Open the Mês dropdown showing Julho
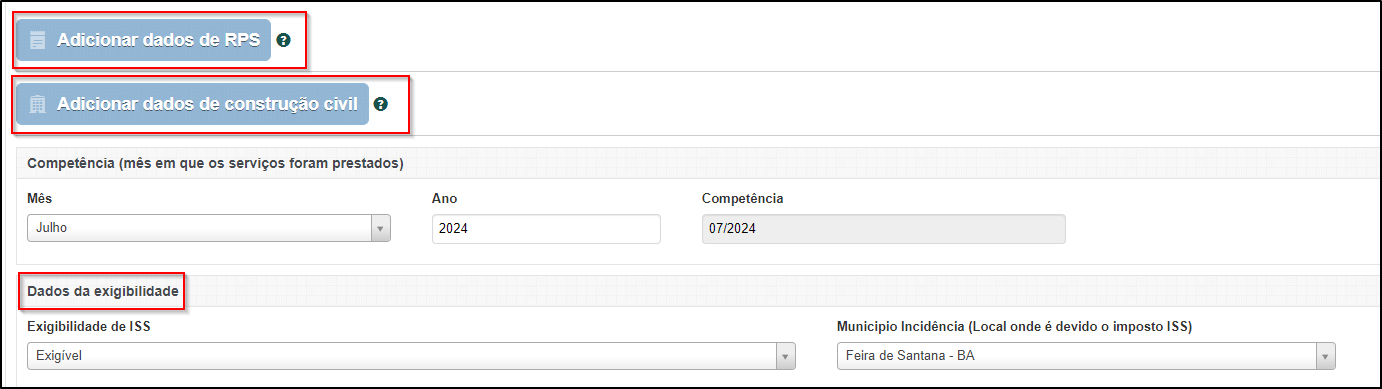The width and height of the screenshot is (1382, 389). tap(208, 228)
